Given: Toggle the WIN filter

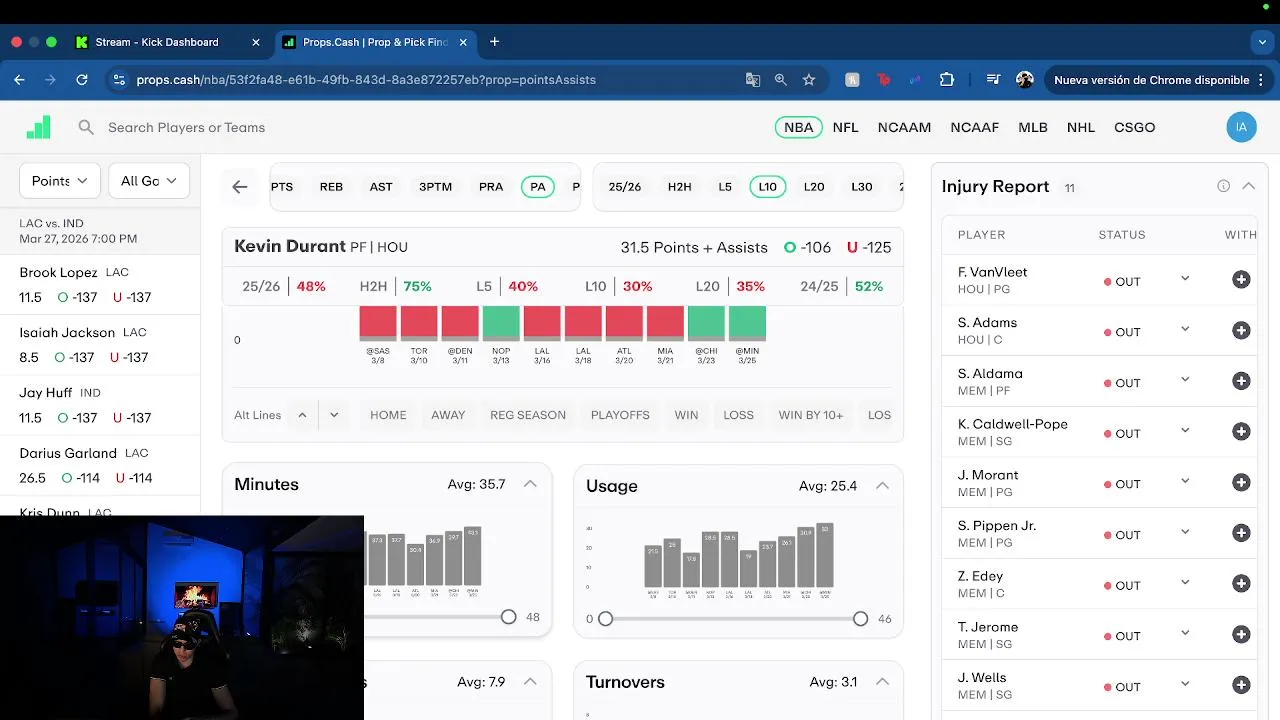Looking at the screenshot, I should 686,415.
